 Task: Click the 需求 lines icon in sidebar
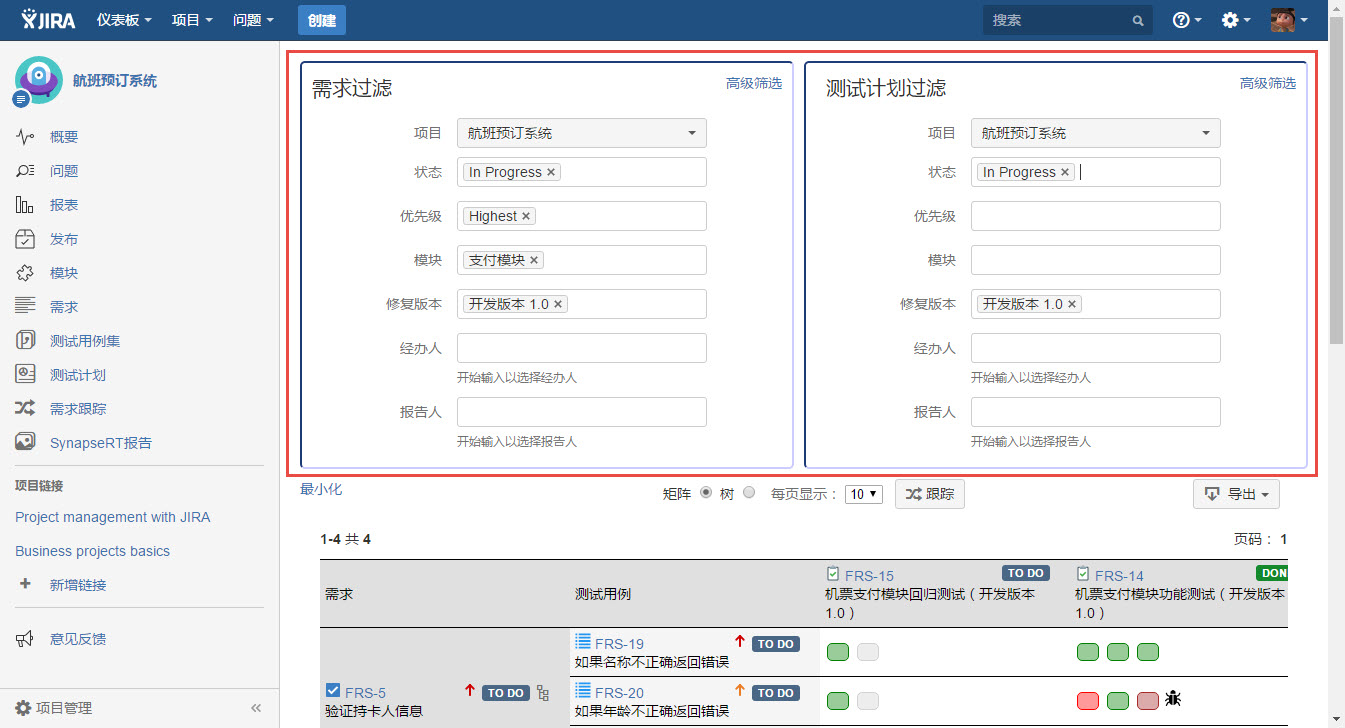coord(25,307)
